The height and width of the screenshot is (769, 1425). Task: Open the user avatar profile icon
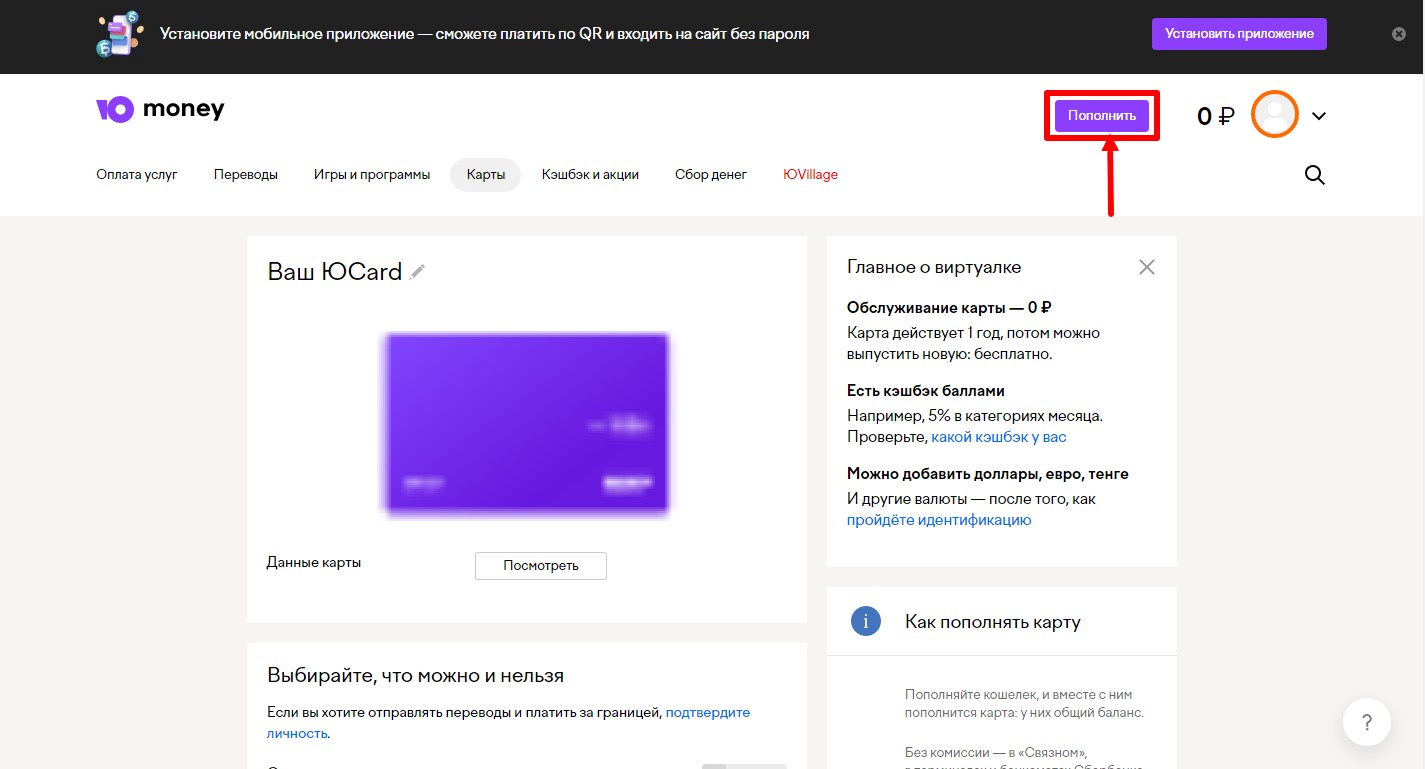[x=1275, y=114]
